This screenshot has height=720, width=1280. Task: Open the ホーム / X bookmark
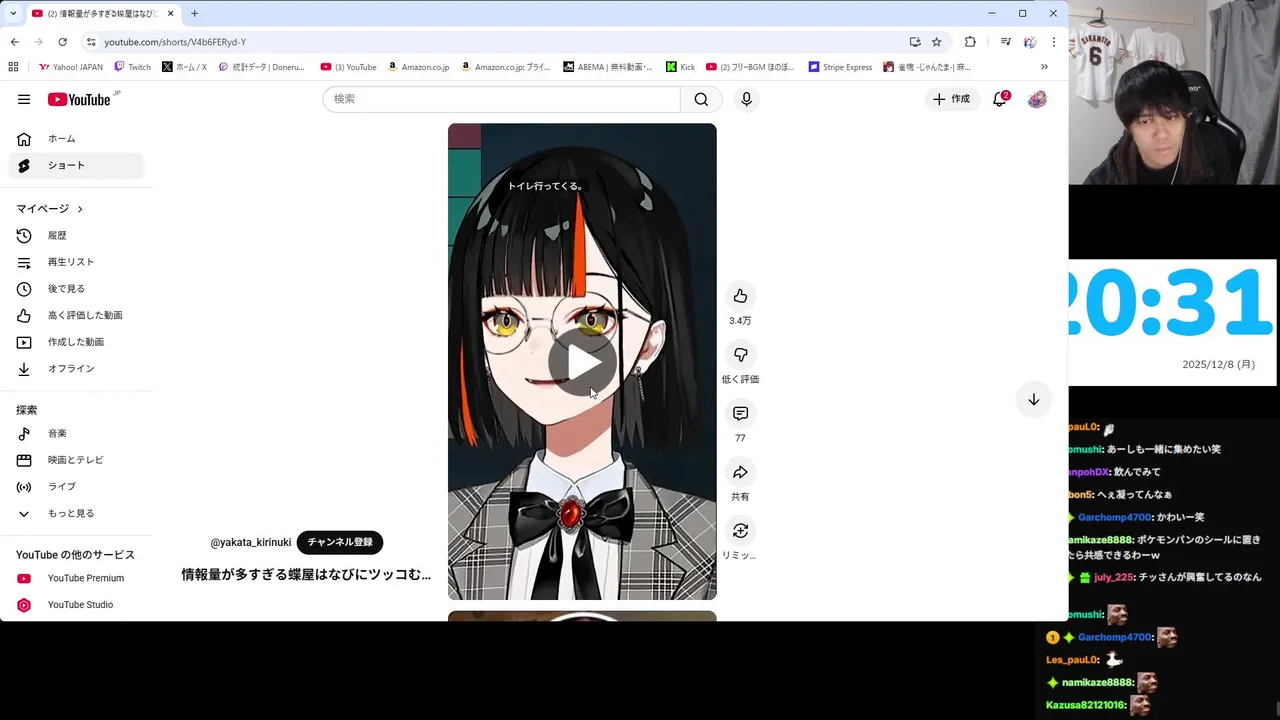coord(184,67)
